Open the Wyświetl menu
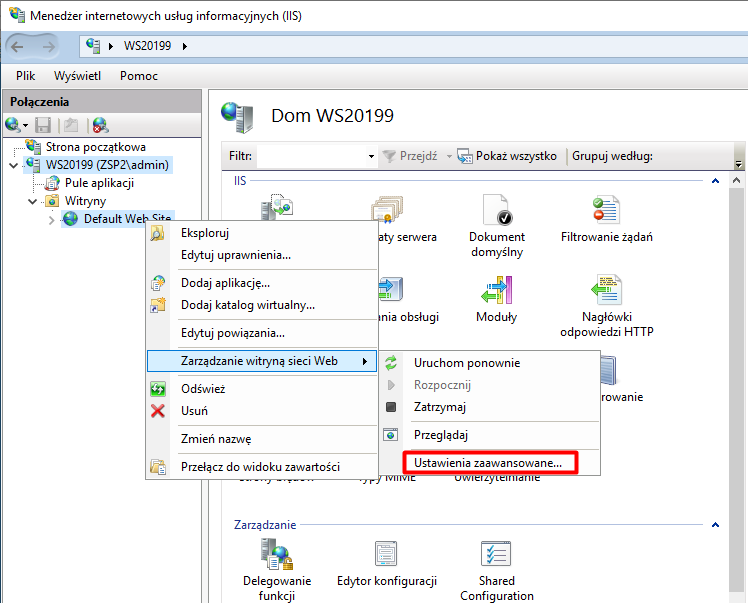Screen dimensions: 748x603 tap(77, 76)
